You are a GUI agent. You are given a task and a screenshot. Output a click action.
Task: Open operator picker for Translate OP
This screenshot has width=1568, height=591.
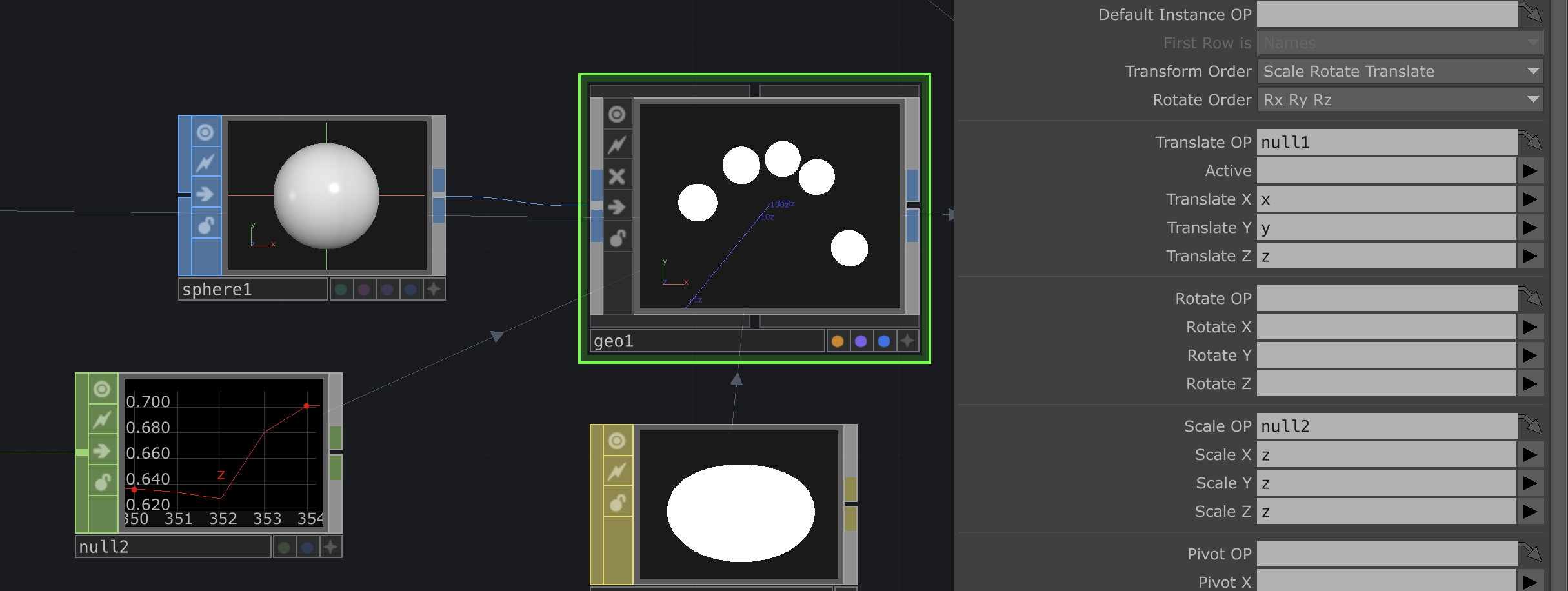1530,141
